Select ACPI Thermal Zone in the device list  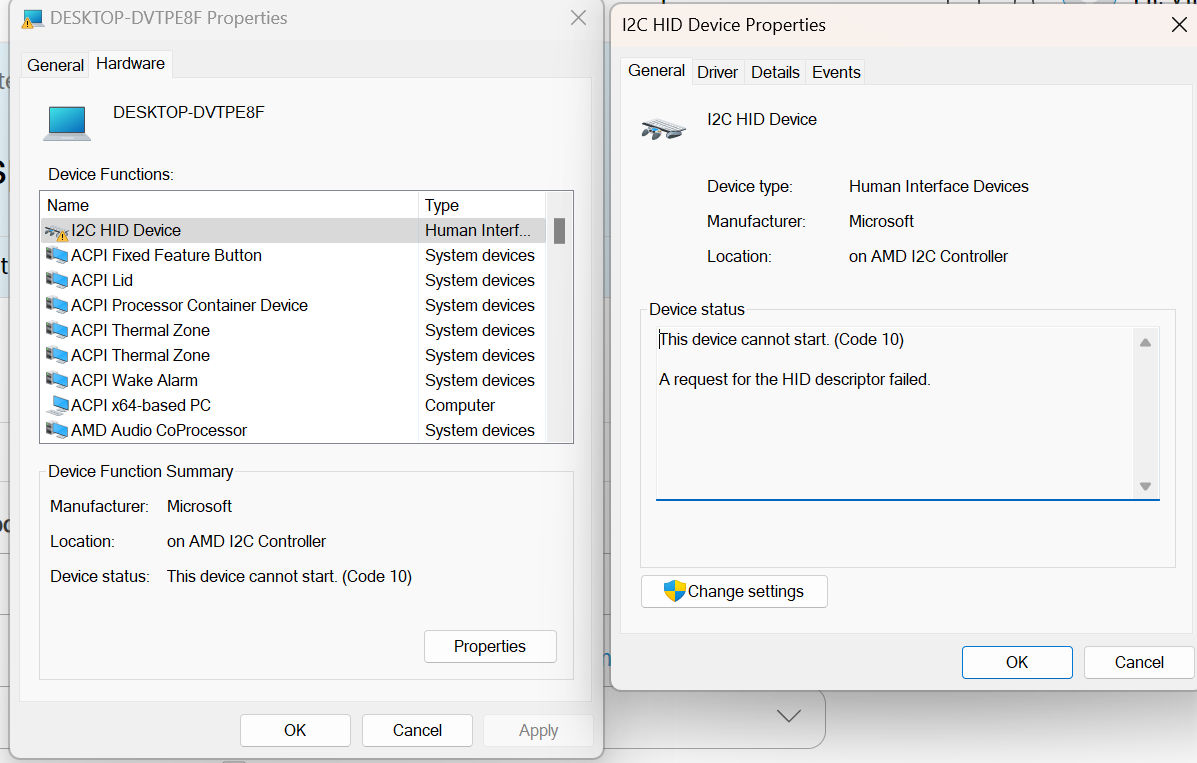140,330
